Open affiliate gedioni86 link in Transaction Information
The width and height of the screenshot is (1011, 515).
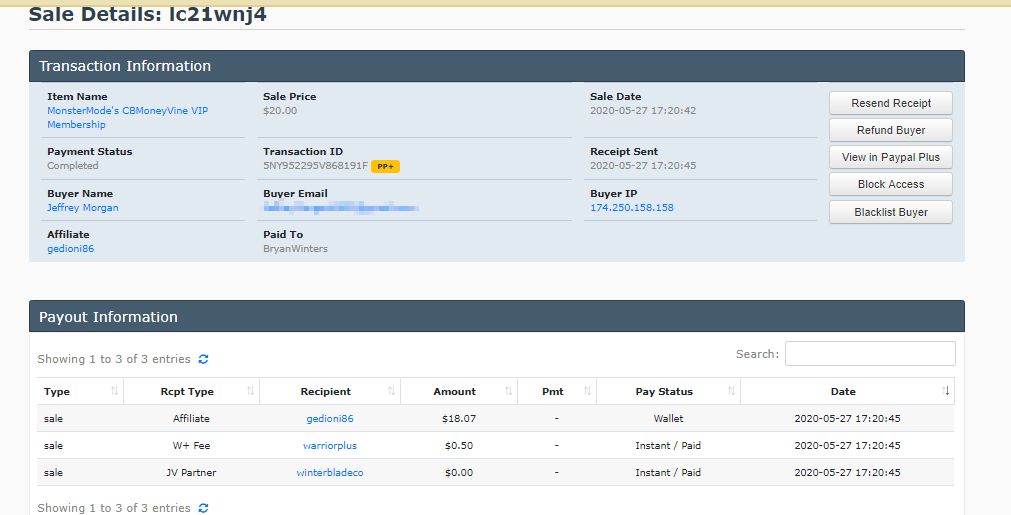click(x=70, y=249)
